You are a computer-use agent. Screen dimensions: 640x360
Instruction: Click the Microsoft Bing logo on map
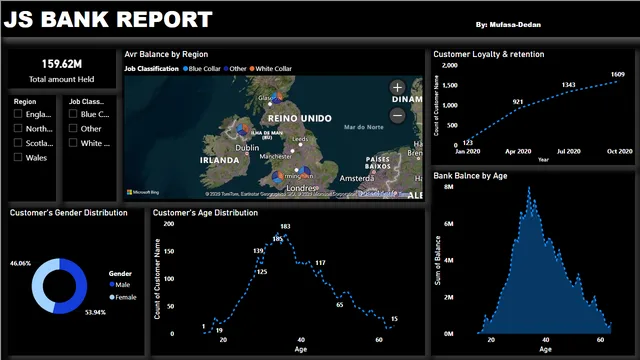coord(143,192)
